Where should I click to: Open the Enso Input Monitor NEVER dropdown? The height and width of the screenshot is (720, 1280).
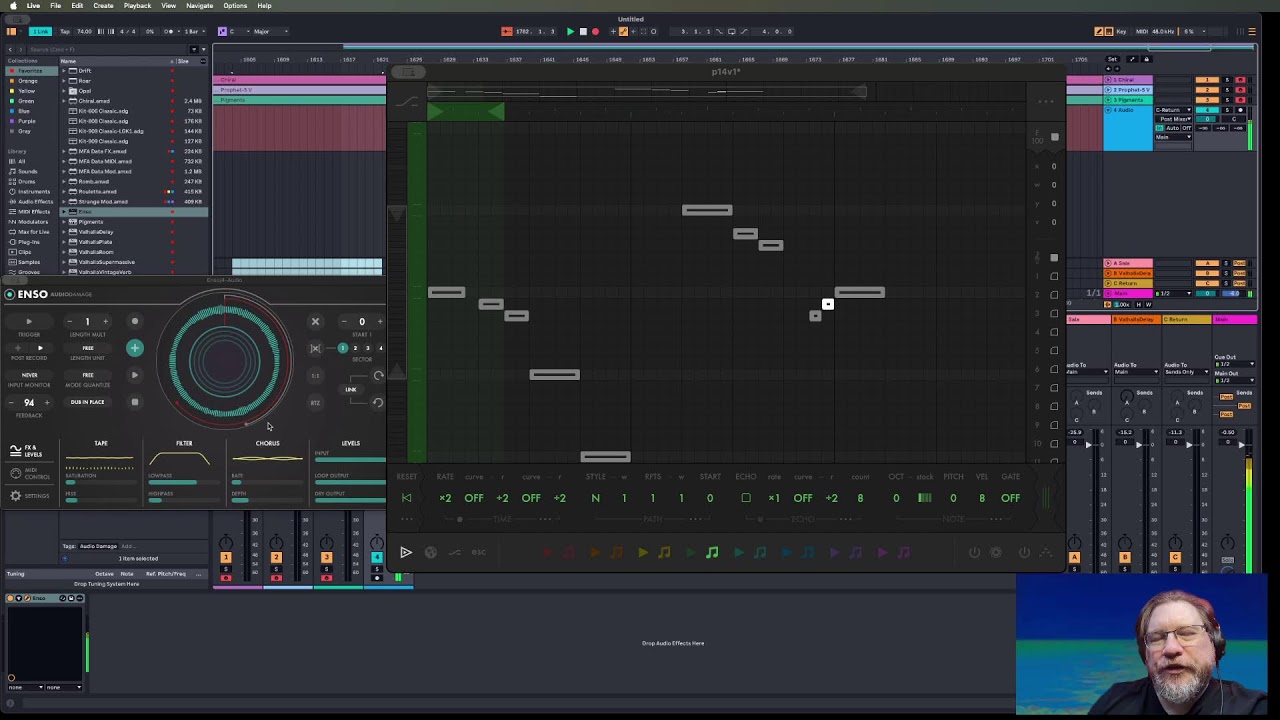pos(29,375)
